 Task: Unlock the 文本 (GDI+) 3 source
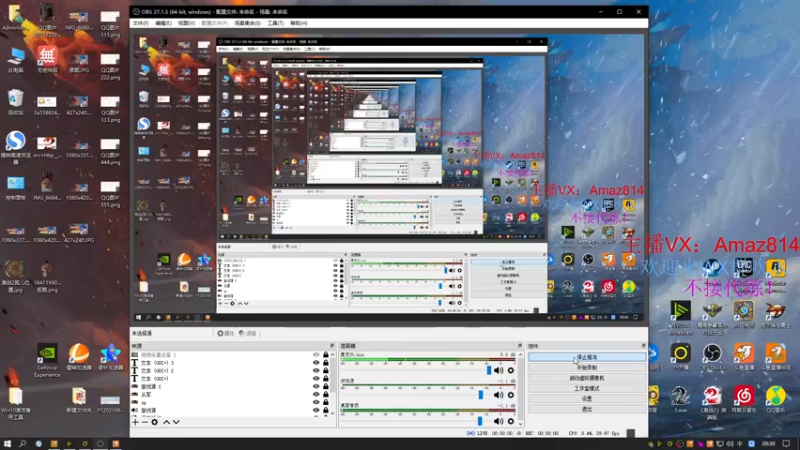click(326, 363)
